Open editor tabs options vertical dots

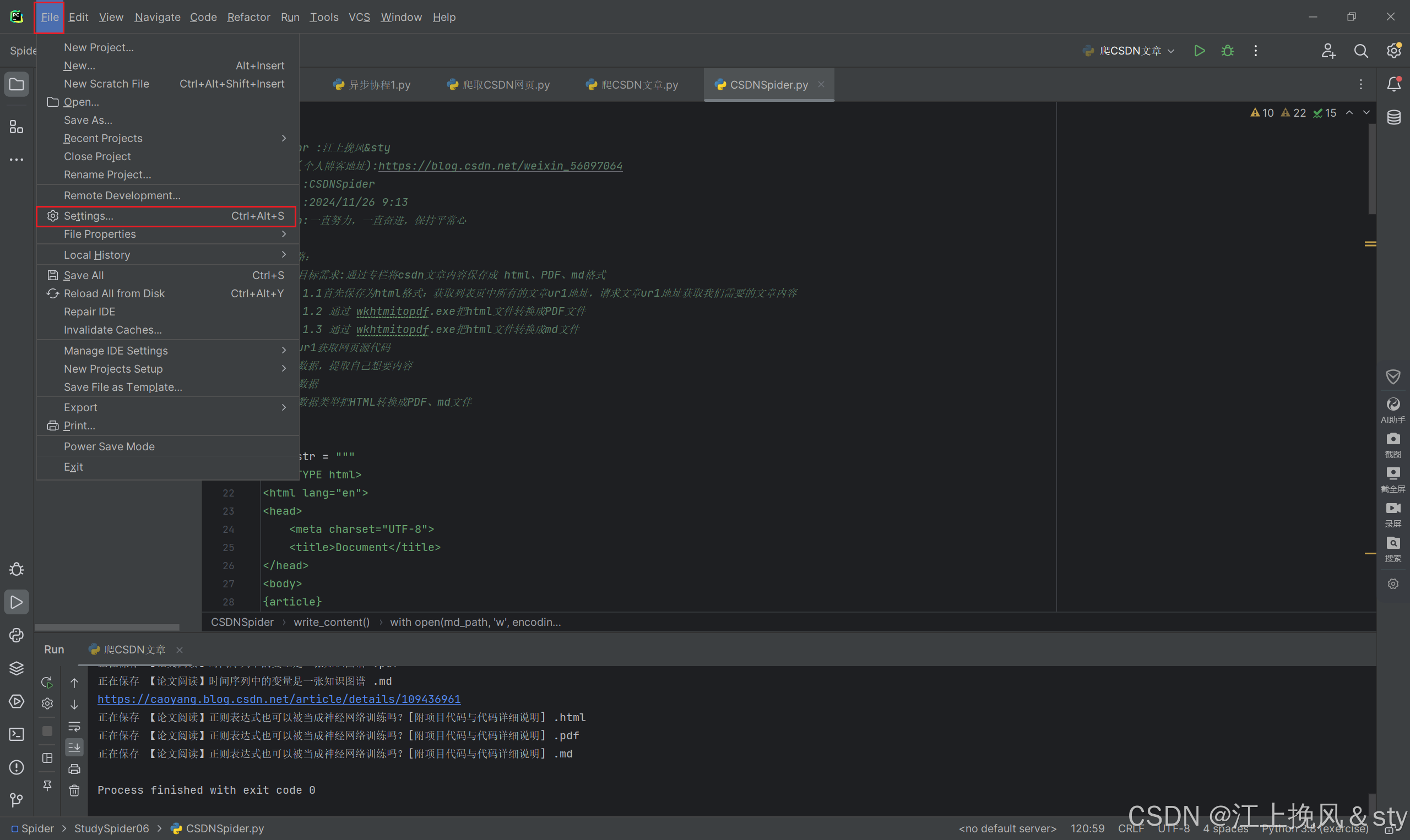pos(1360,84)
